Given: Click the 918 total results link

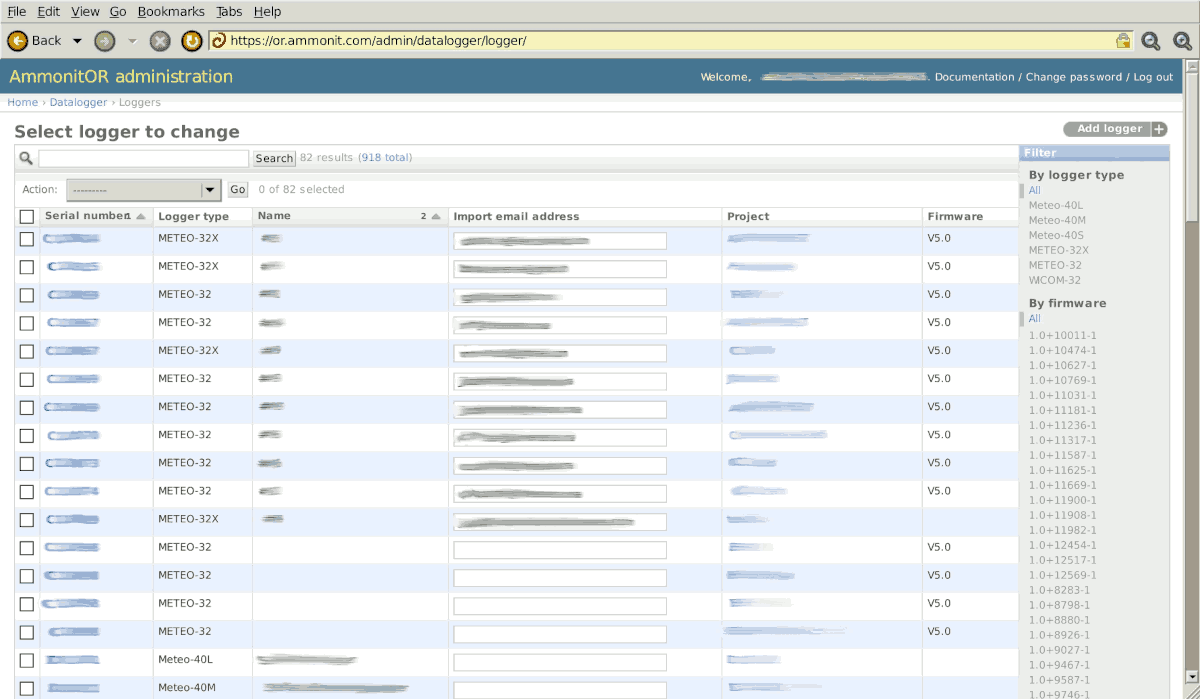Looking at the screenshot, I should coord(384,157).
